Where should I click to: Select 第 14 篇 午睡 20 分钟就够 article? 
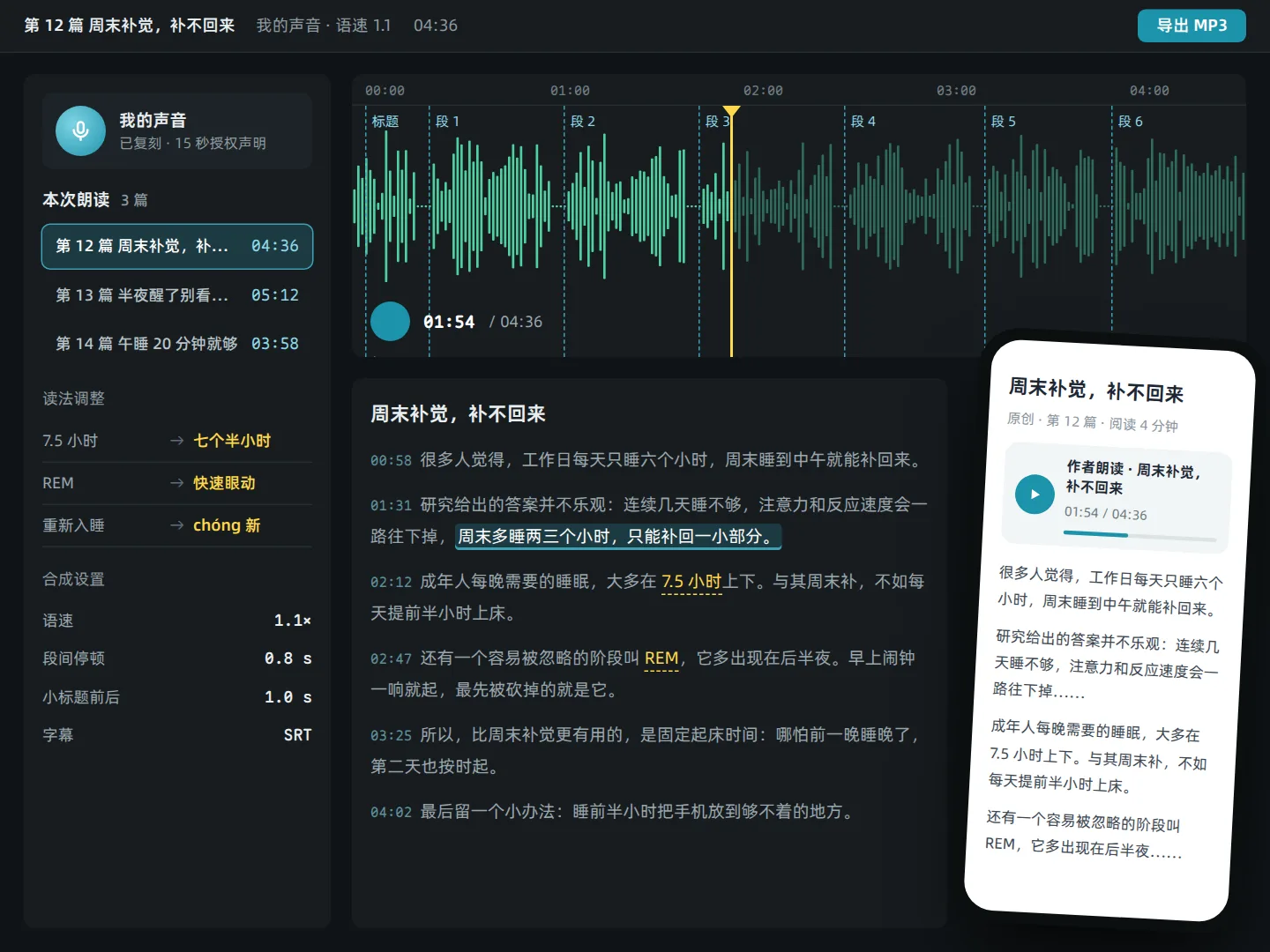pos(177,344)
